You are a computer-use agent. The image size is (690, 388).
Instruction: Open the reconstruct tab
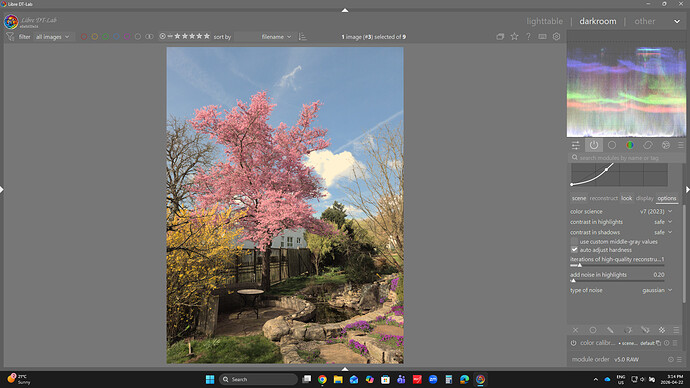(x=604, y=198)
